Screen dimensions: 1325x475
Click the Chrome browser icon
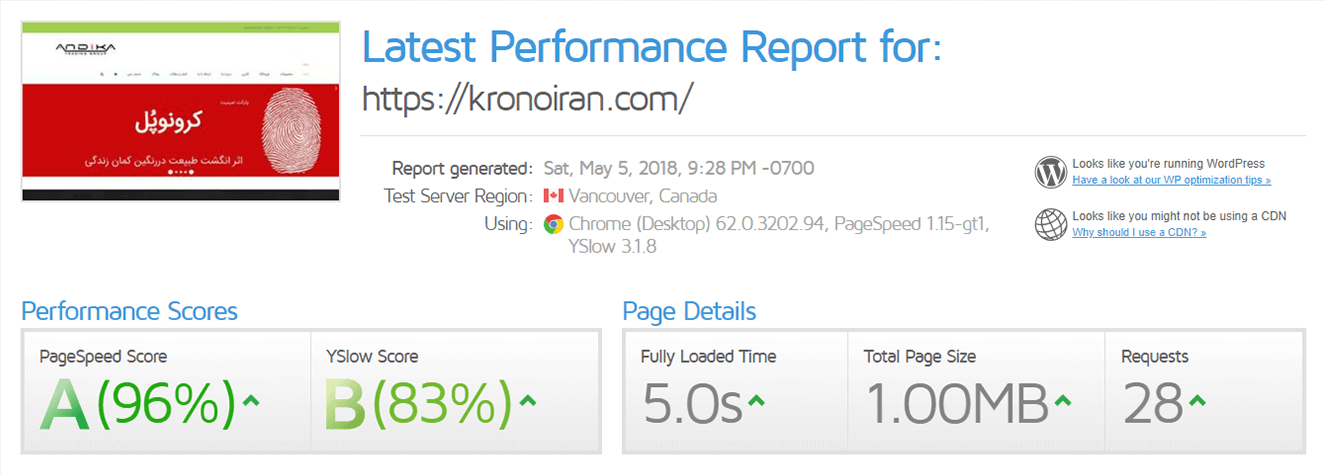[x=553, y=224]
